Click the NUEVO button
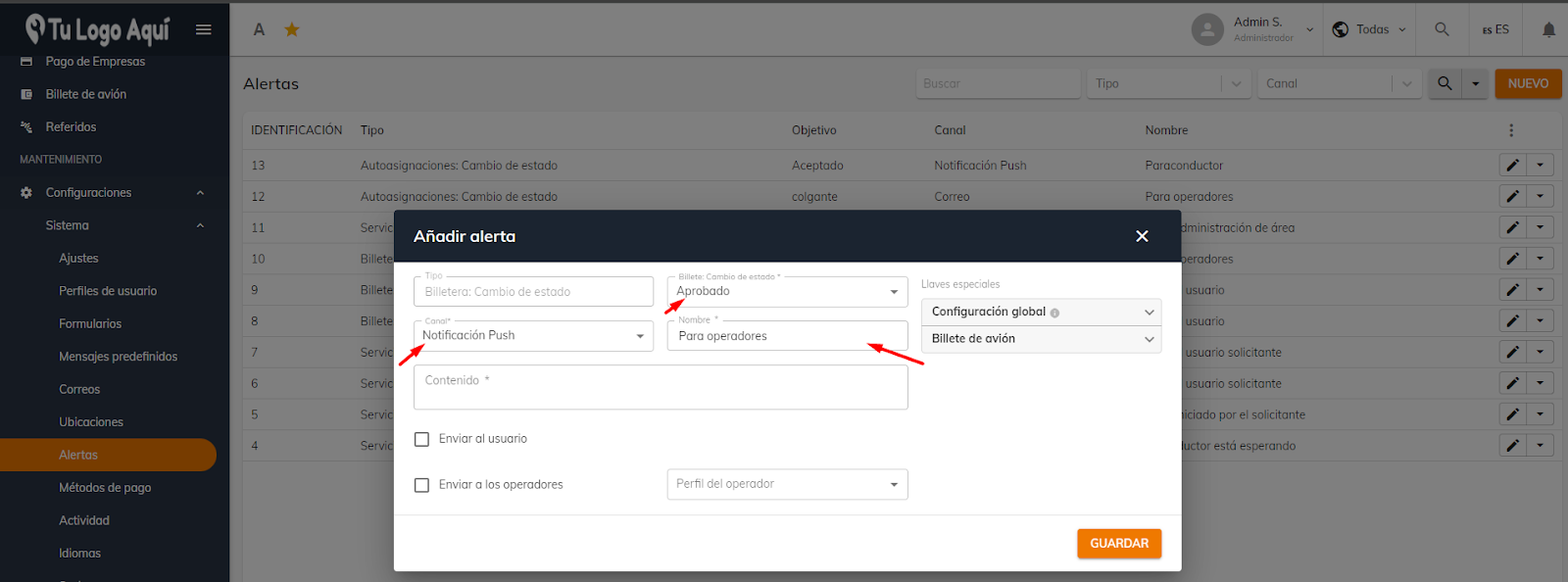 (x=1528, y=83)
